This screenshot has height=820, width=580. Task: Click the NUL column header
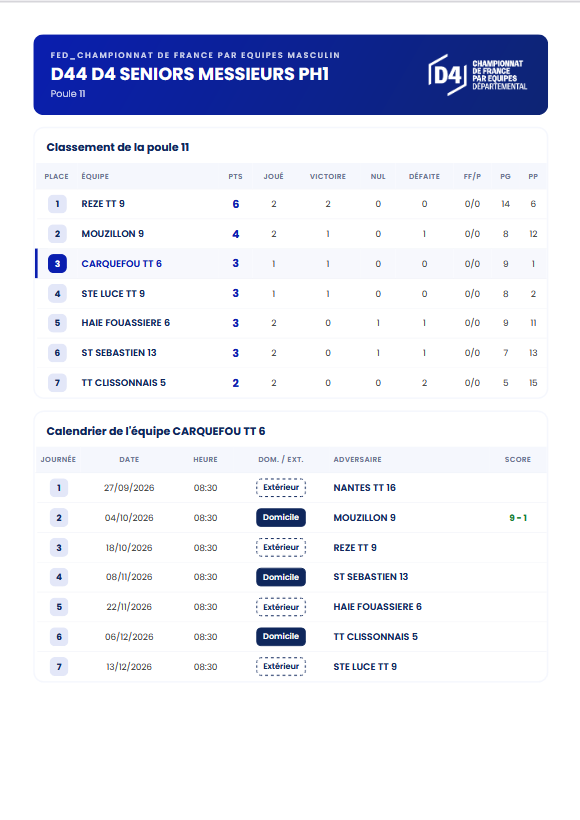pos(378,177)
